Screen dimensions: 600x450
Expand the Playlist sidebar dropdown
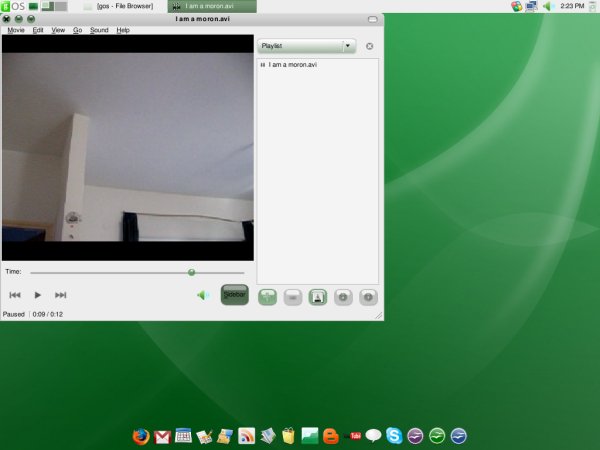tap(307, 46)
